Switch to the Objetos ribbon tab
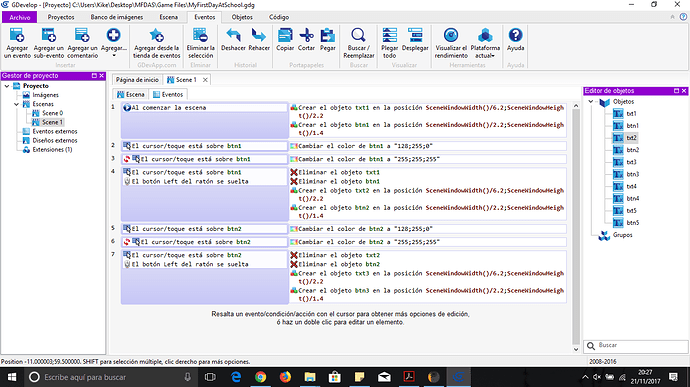 242,17
